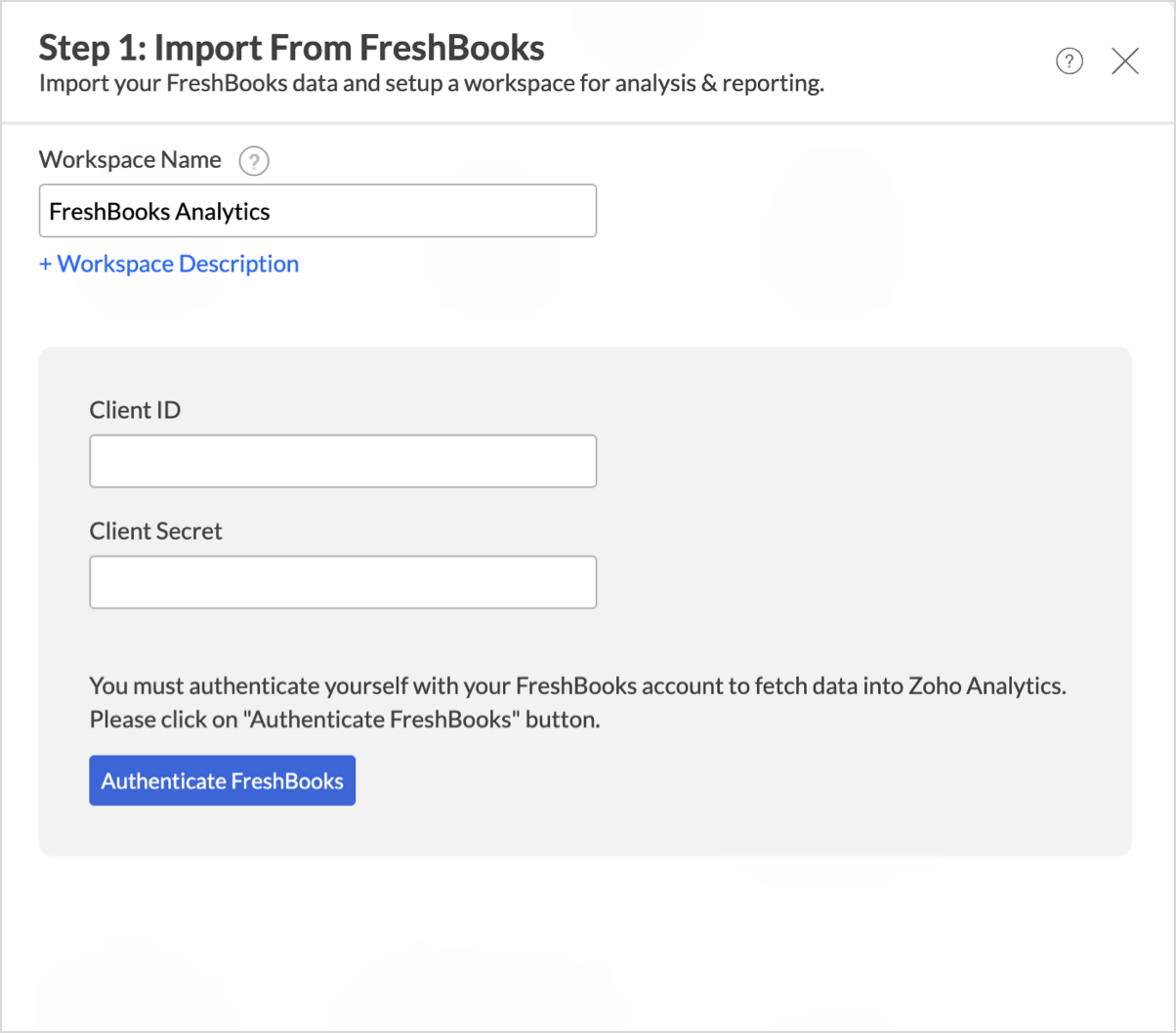Click the Workspace Name help question-mark icon
1176x1033 pixels.
254,161
